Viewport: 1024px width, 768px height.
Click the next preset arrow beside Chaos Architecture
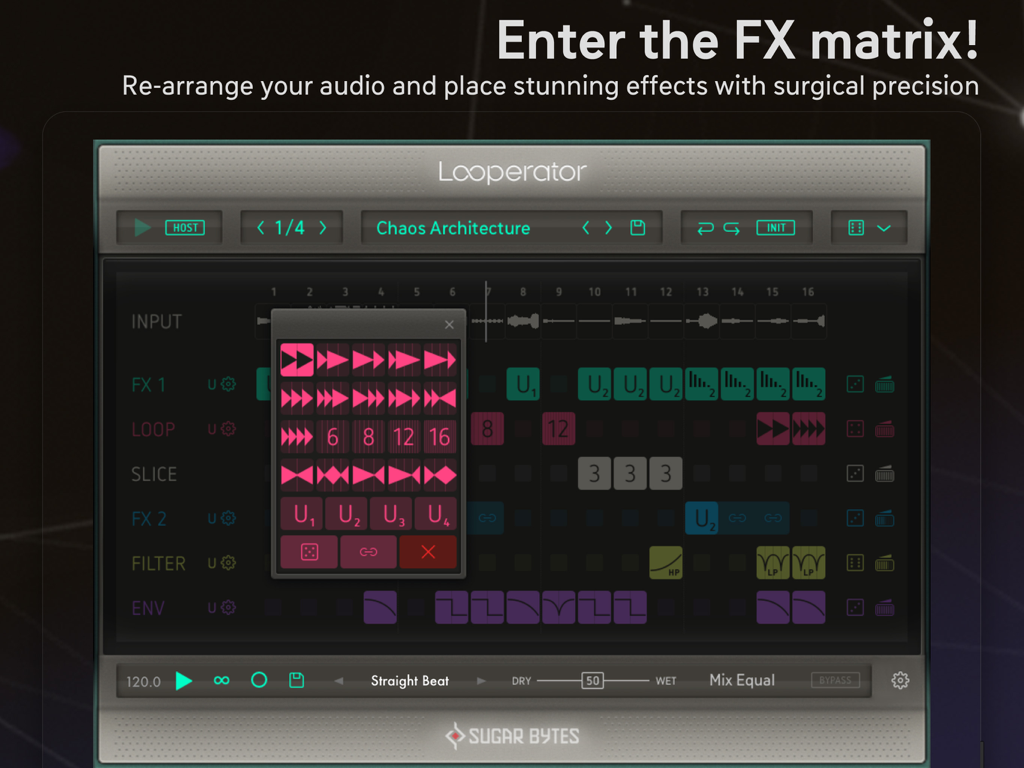tap(607, 227)
